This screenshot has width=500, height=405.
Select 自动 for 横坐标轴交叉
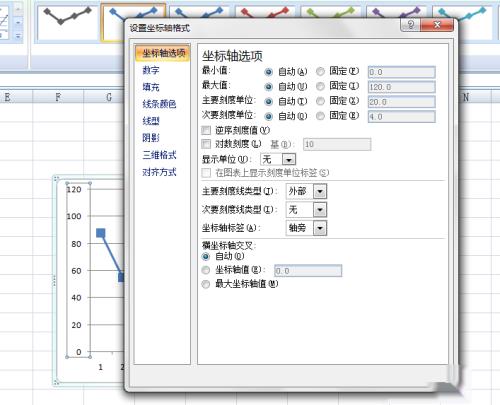coord(206,257)
